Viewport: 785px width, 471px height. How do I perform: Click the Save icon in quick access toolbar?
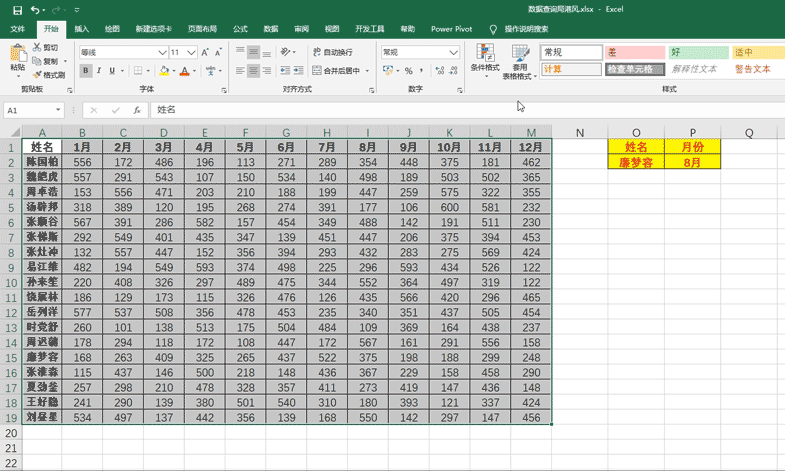click(x=17, y=10)
